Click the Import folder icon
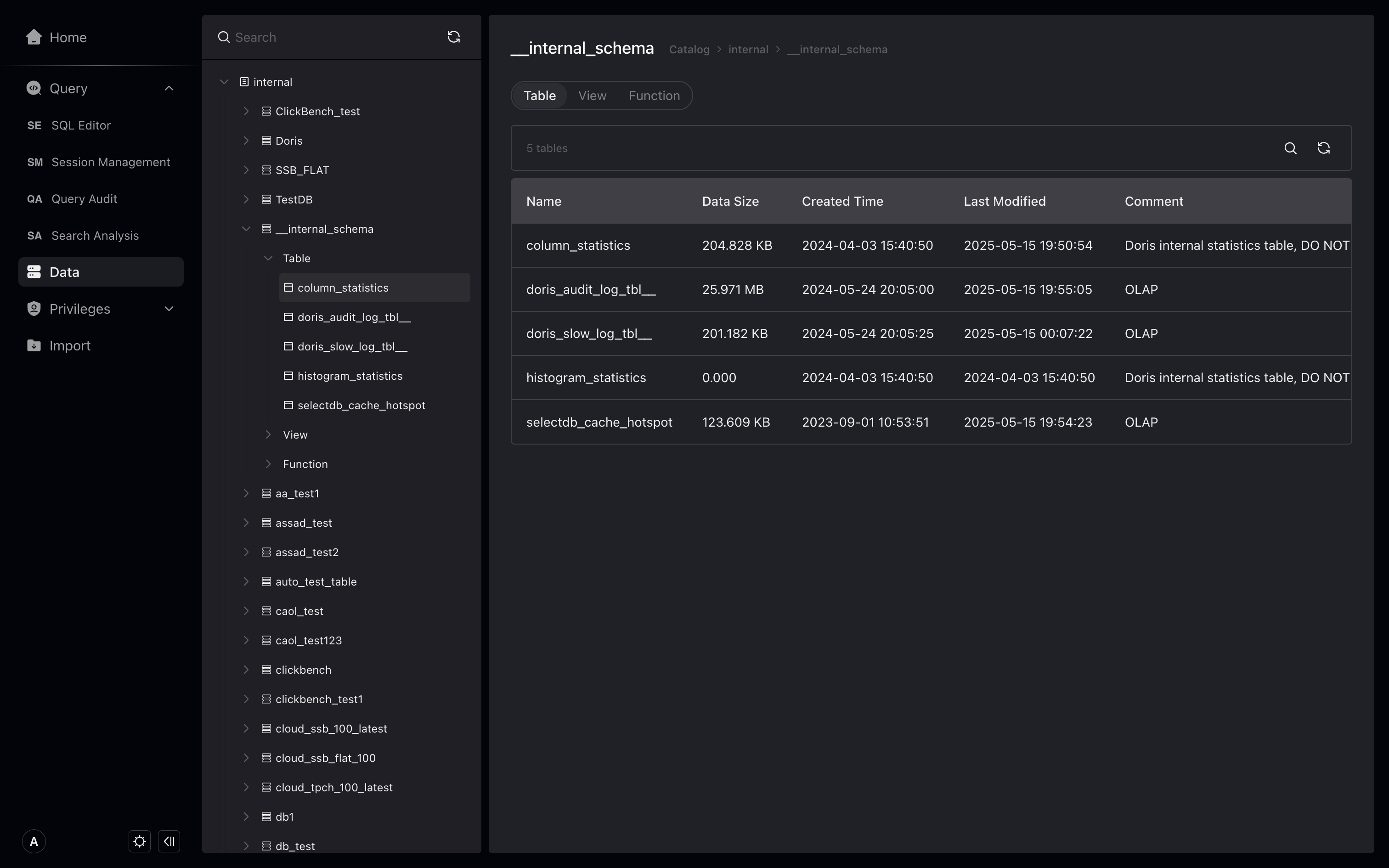Image resolution: width=1389 pixels, height=868 pixels. tap(34, 345)
